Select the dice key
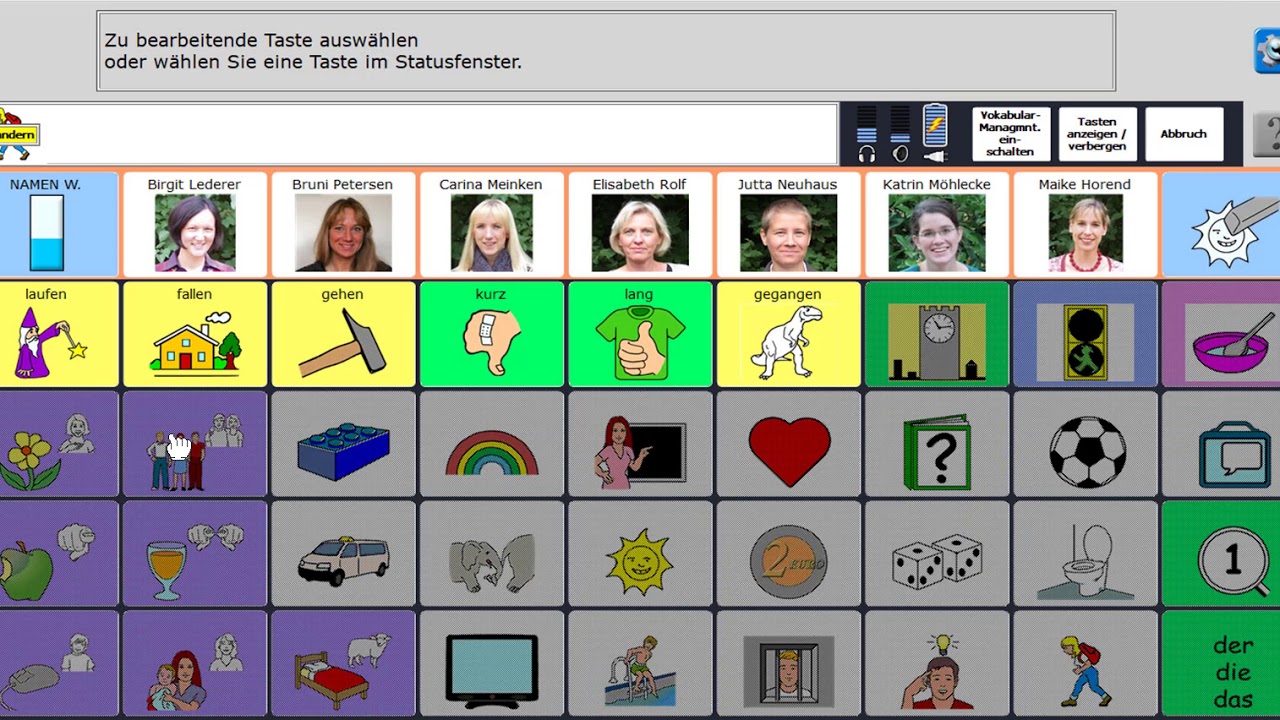 (937, 554)
